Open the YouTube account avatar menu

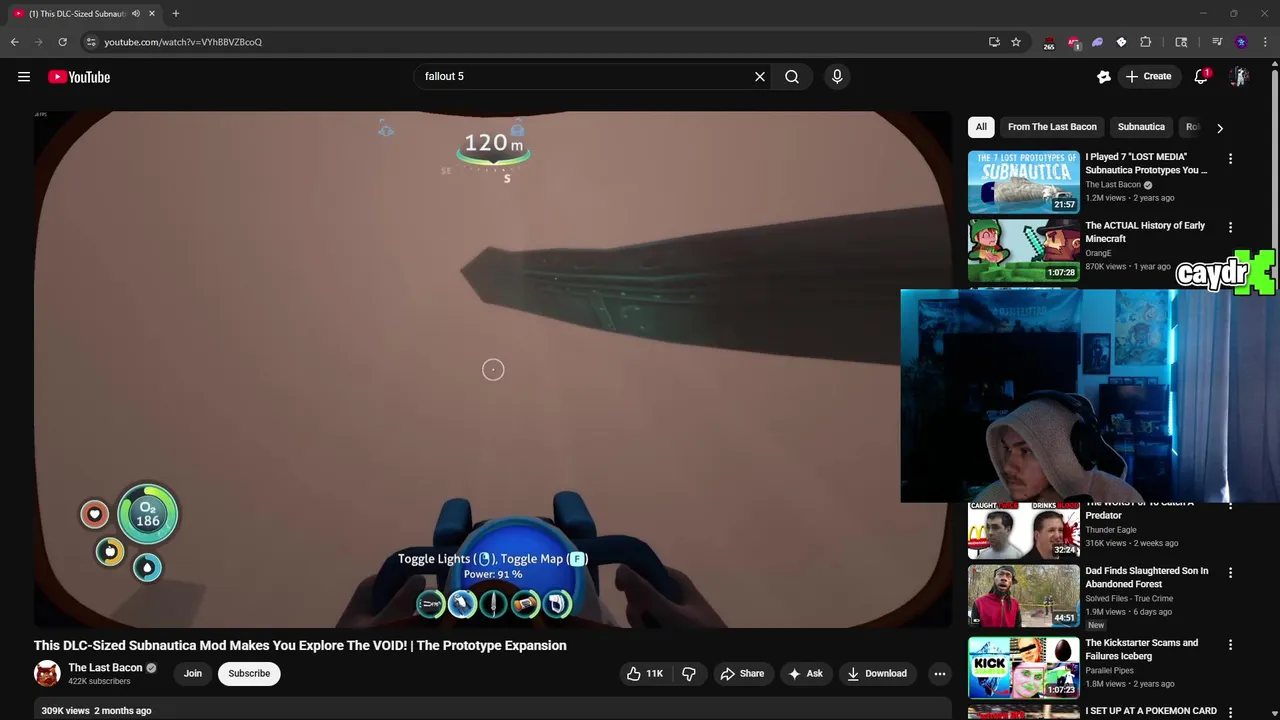coord(1239,77)
